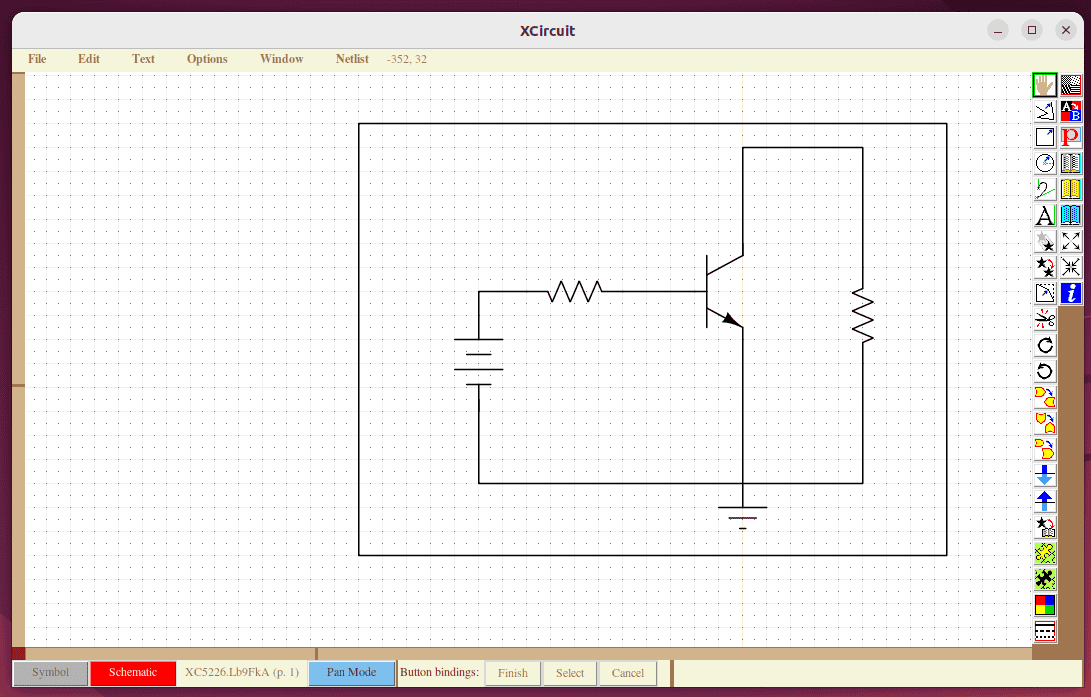1091x697 pixels.
Task: Select the text tool (A icon)
Action: 1044,215
